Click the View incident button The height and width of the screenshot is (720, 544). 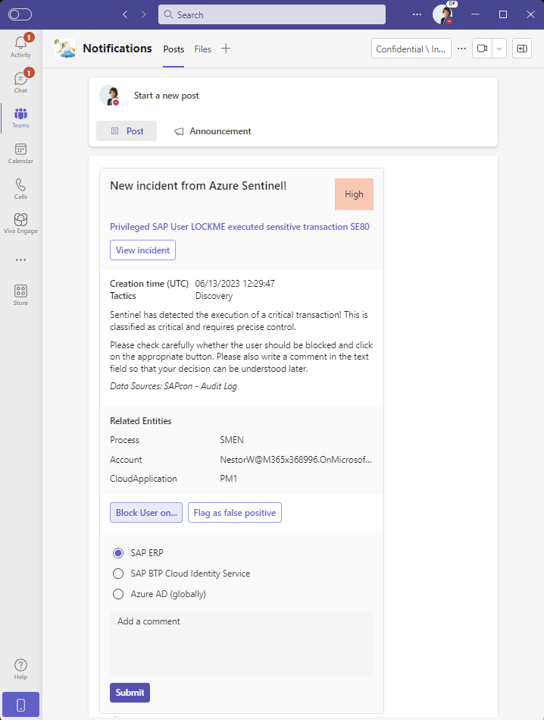[x=143, y=250]
